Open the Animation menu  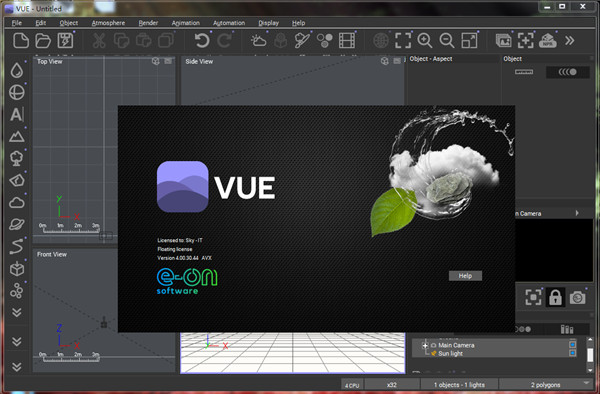186,23
